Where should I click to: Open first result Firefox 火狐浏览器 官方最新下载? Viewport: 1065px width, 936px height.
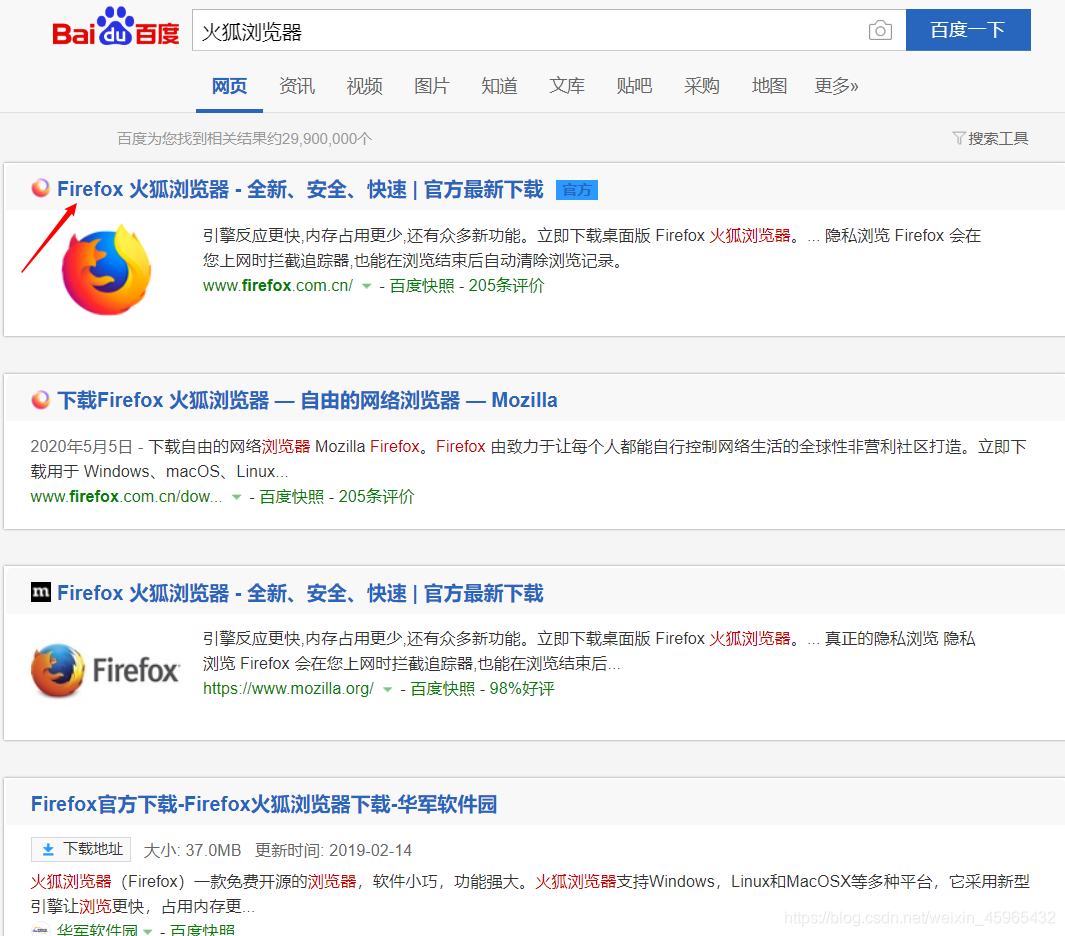(300, 190)
